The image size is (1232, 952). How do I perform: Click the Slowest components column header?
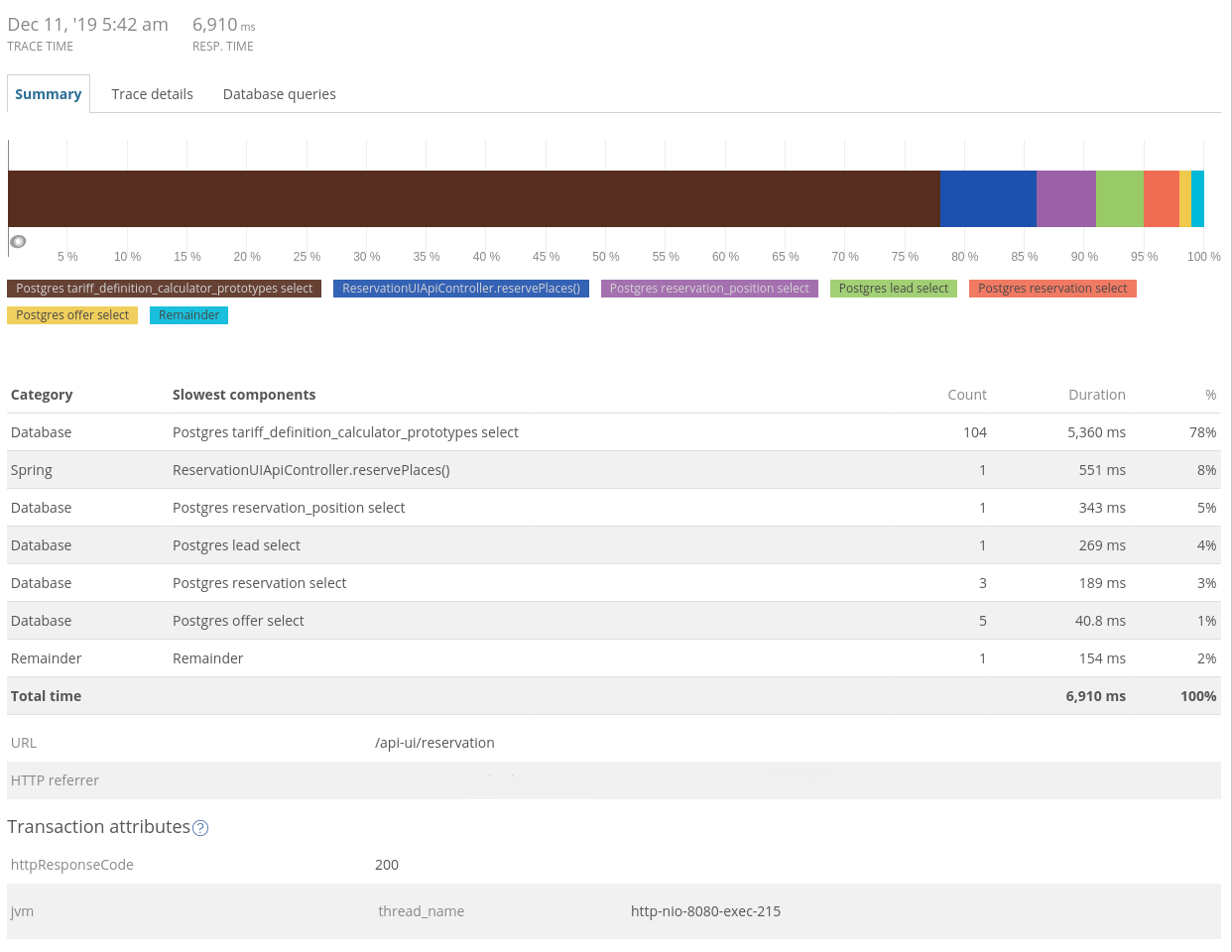point(244,395)
